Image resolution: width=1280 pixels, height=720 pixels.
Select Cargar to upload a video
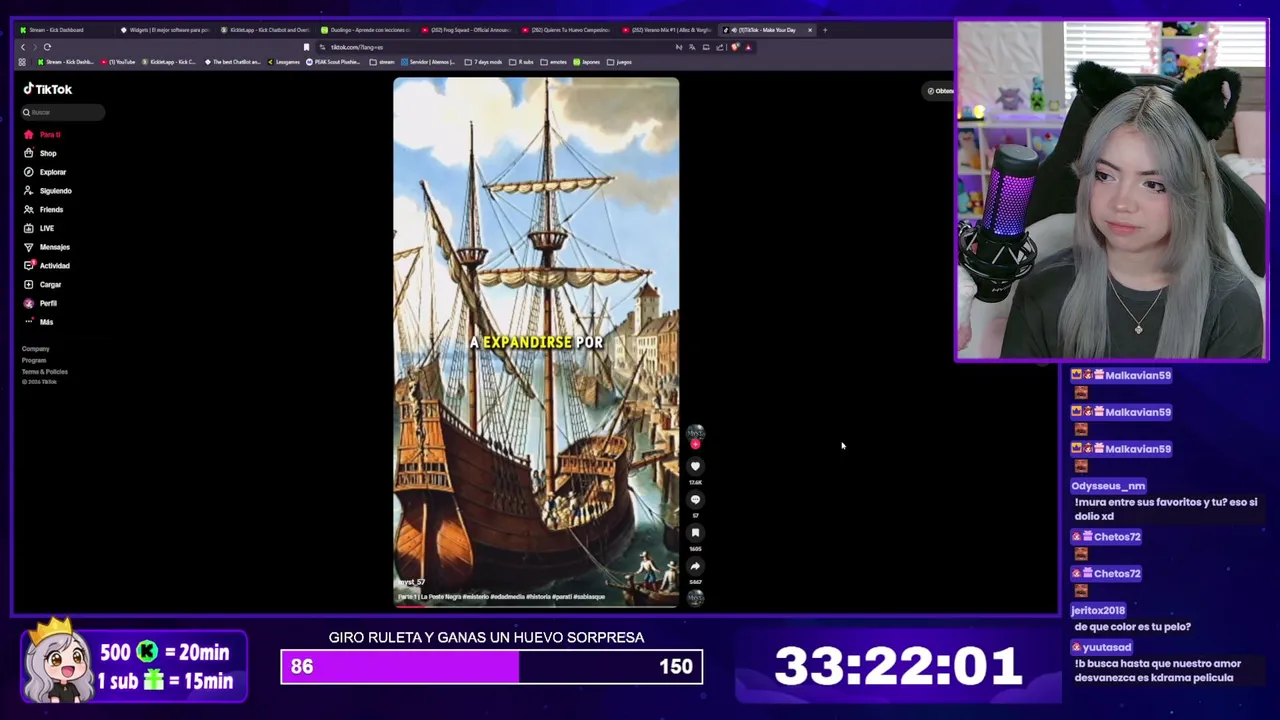click(43, 285)
